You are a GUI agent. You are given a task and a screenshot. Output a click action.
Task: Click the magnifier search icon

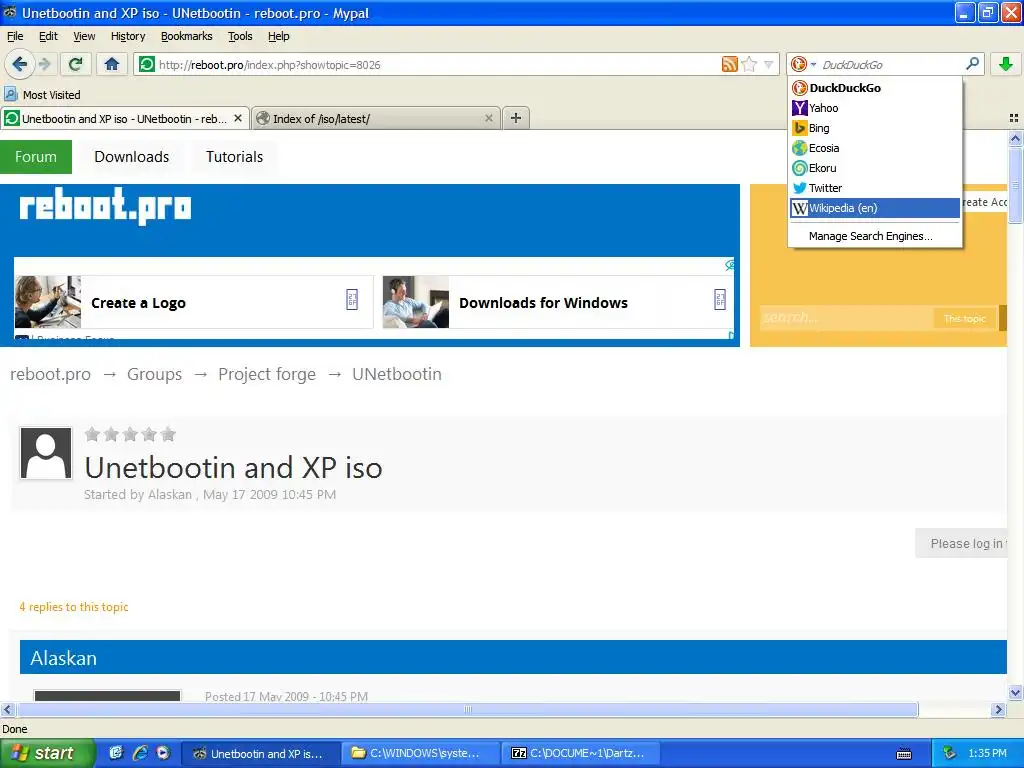pos(972,64)
